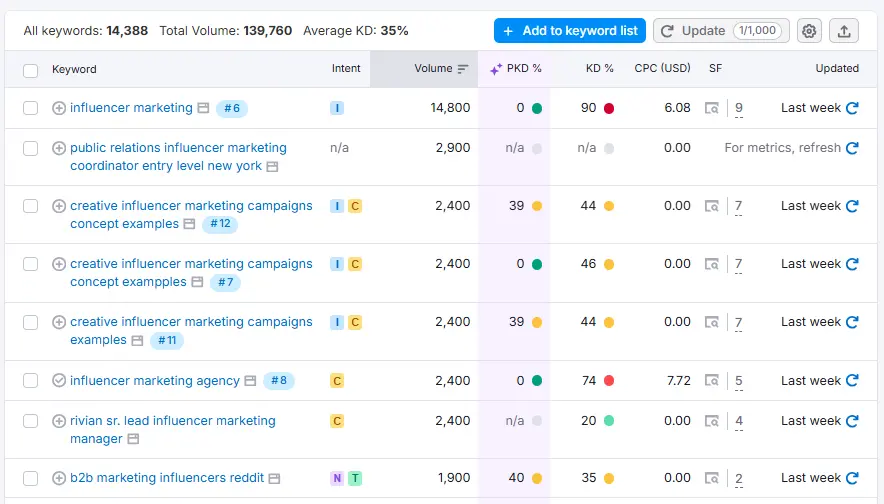Click the export upload icon
884x504 pixels.
pyautogui.click(x=844, y=31)
